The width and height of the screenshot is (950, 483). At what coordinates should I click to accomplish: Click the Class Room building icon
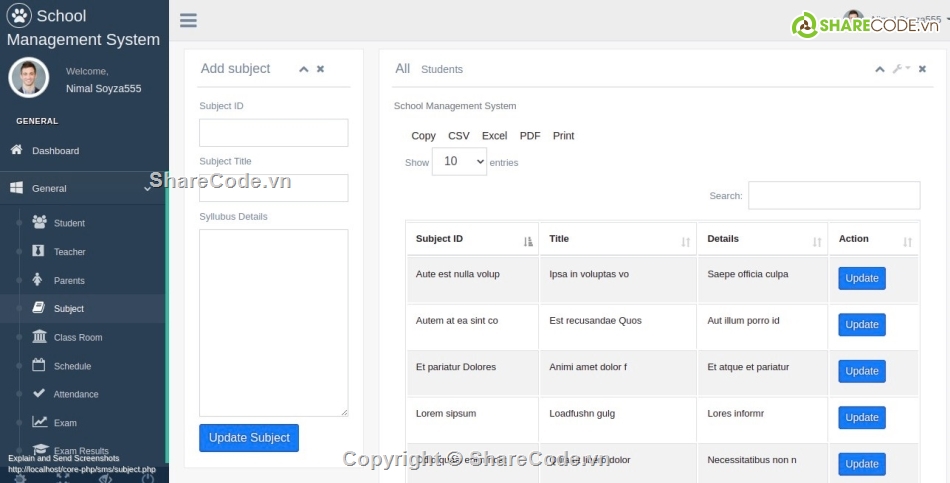[x=39, y=337]
